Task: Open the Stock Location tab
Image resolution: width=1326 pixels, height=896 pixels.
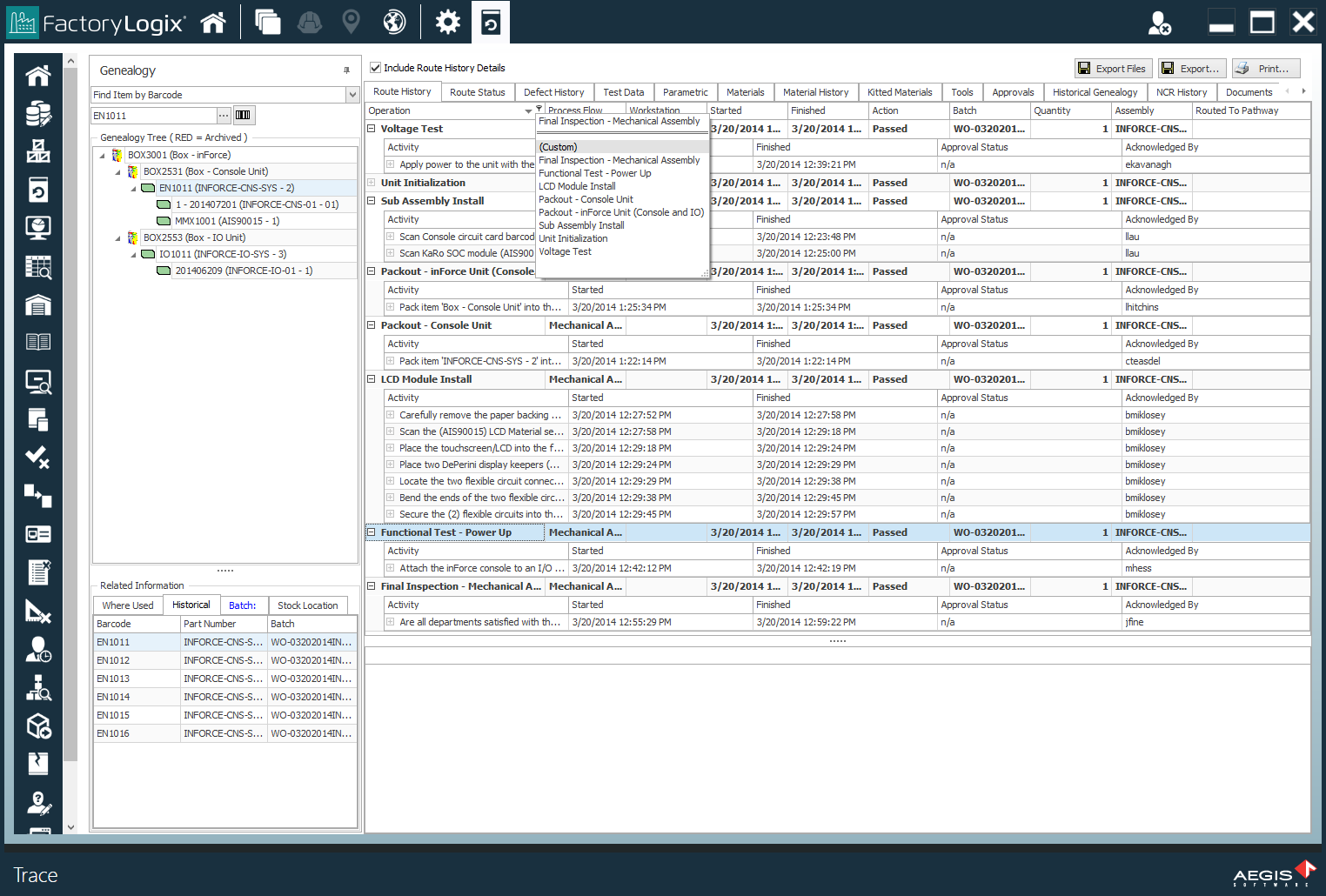Action: pyautogui.click(x=307, y=605)
